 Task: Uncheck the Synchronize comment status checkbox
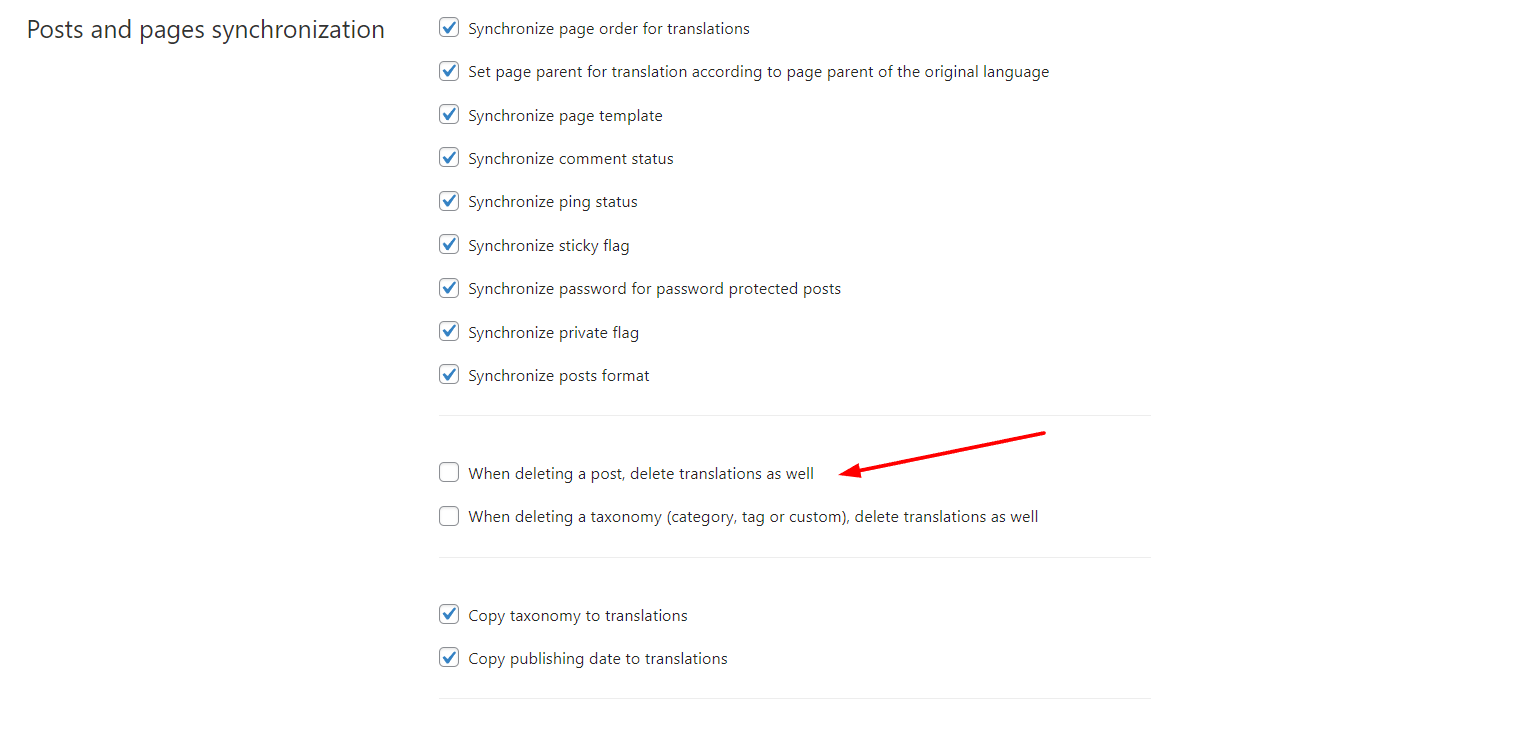(x=449, y=158)
